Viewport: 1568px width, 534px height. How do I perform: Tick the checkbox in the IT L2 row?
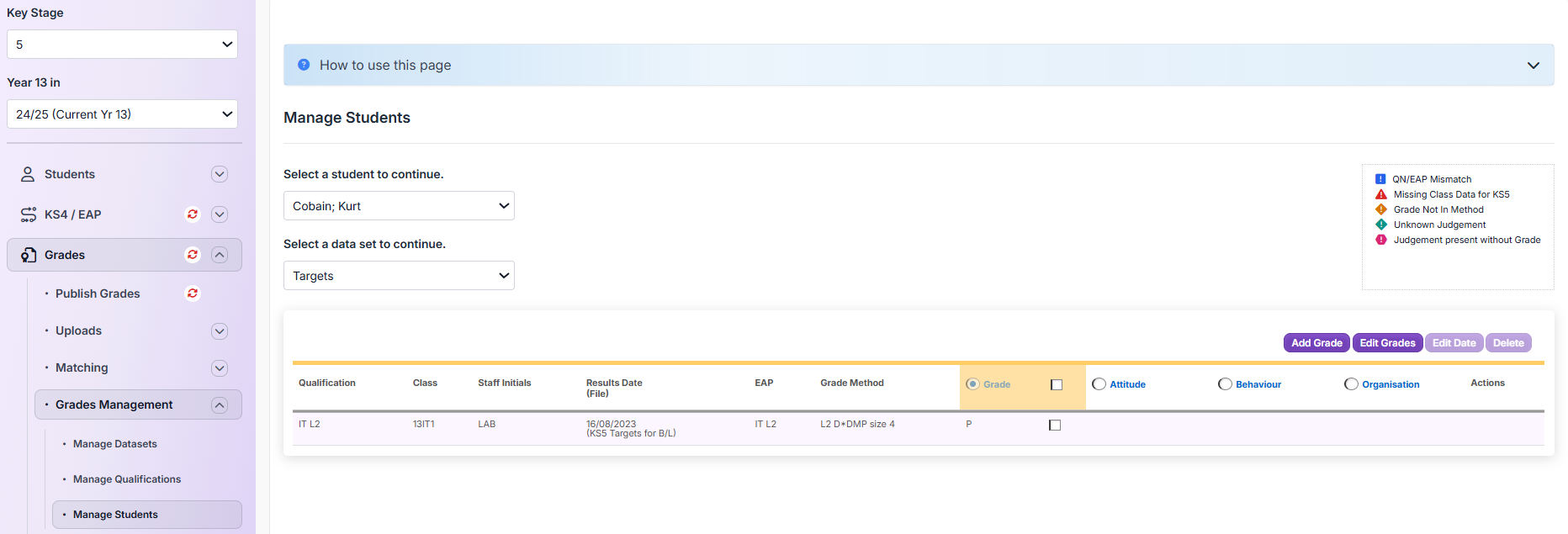[1055, 426]
